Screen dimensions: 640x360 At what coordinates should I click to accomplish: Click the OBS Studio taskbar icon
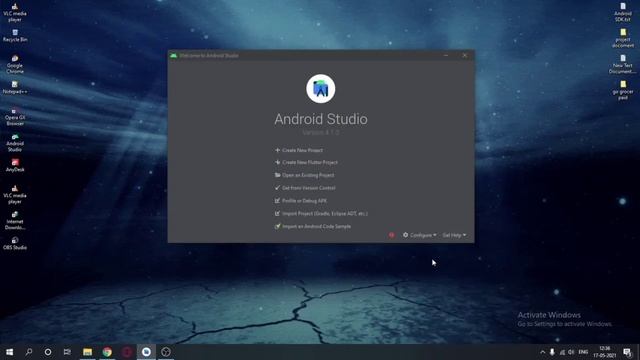pyautogui.click(x=166, y=352)
